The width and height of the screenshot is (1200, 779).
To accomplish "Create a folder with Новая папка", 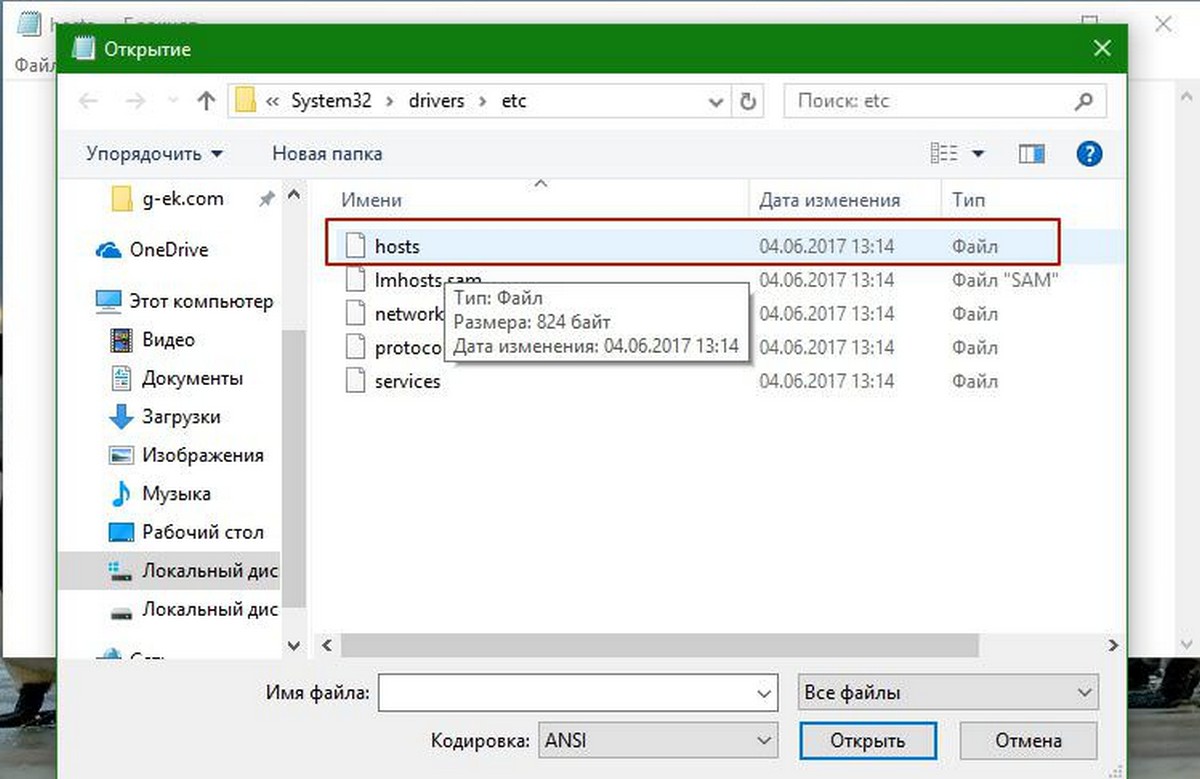I will pyautogui.click(x=327, y=154).
